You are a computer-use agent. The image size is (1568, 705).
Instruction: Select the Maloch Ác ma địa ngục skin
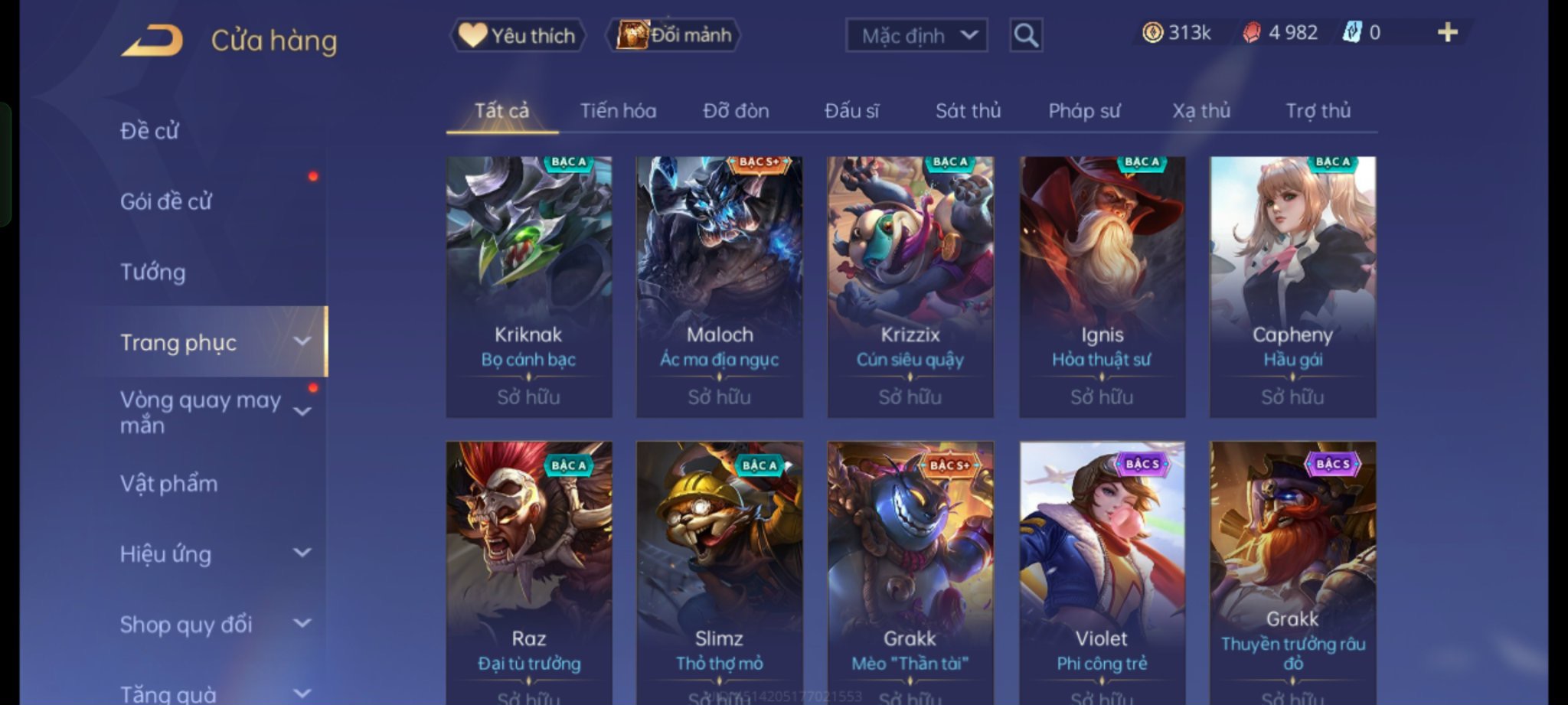tap(719, 287)
